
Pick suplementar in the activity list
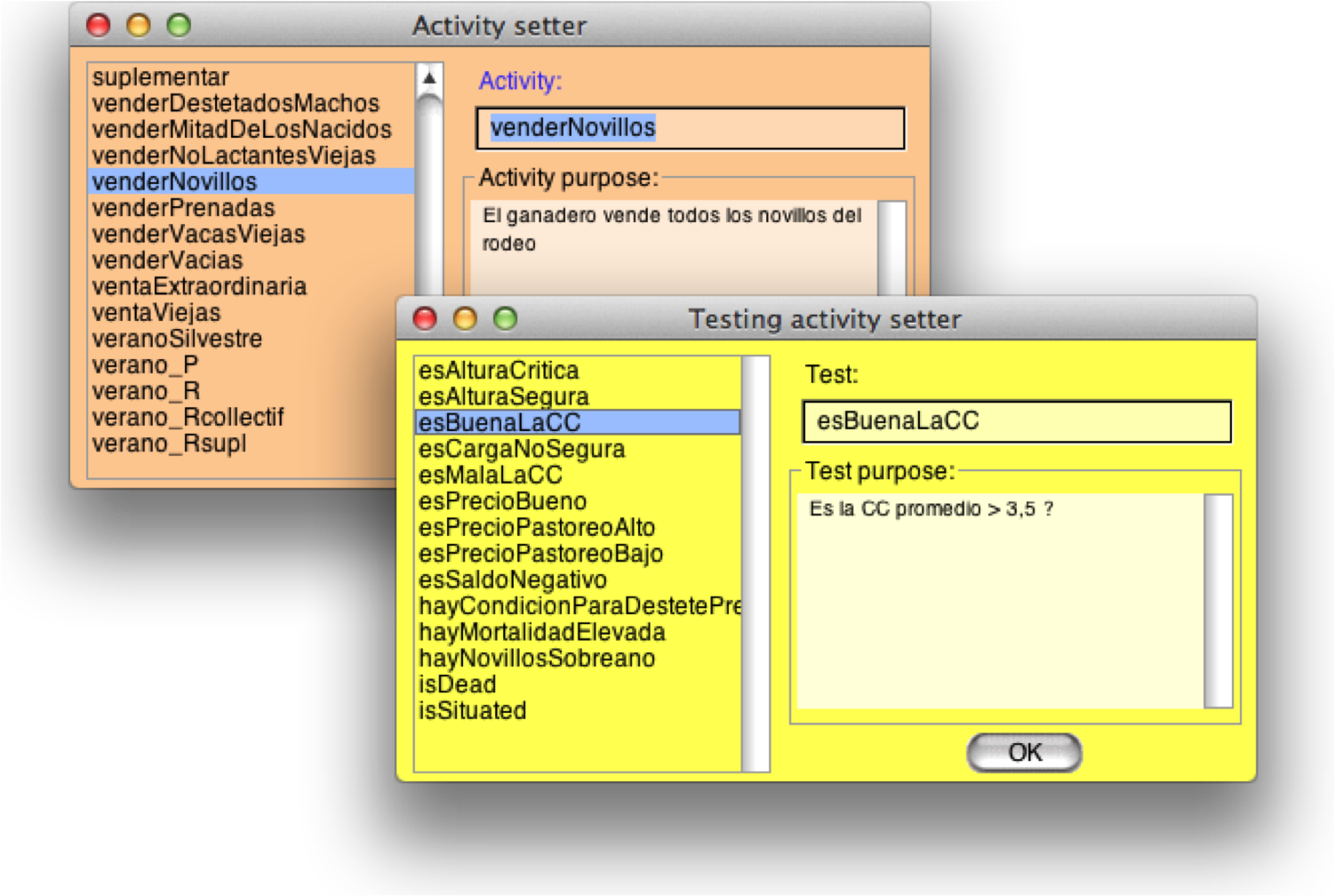(x=160, y=77)
